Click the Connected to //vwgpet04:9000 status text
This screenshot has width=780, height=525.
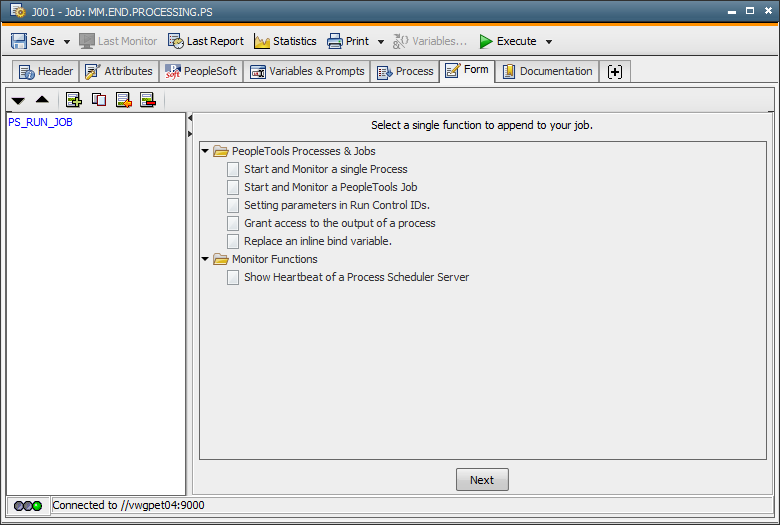point(128,506)
